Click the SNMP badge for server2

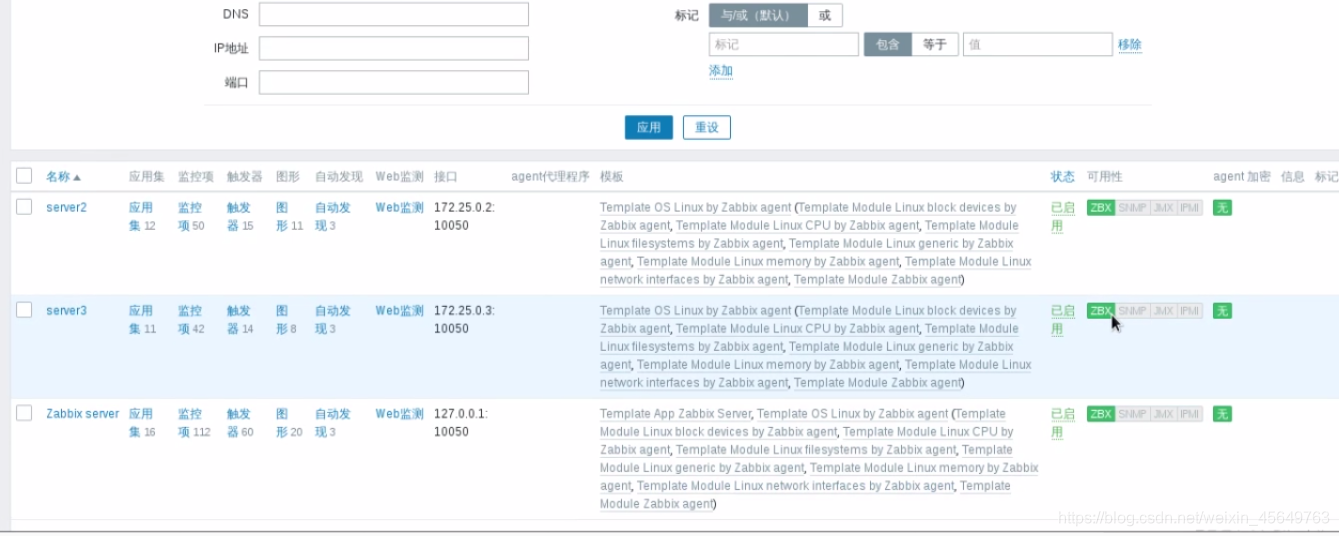point(1132,207)
